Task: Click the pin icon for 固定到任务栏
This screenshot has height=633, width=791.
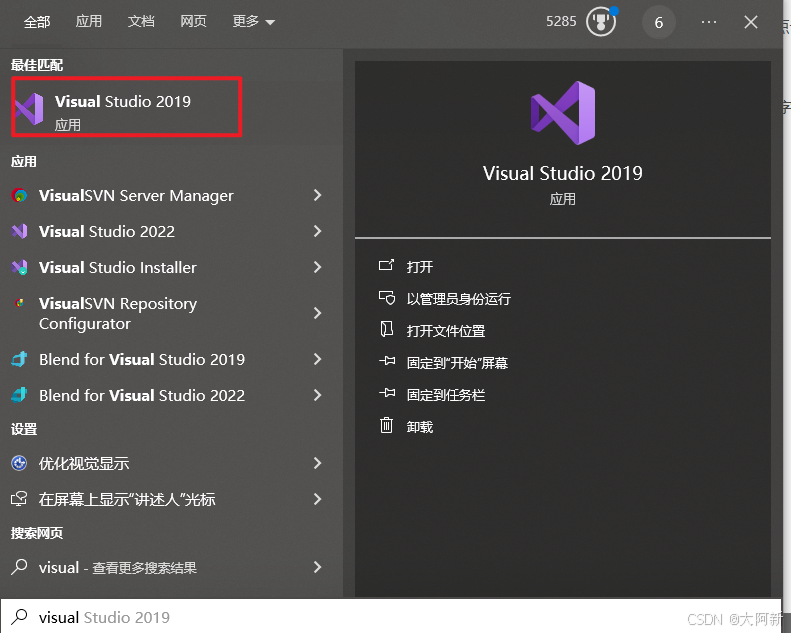Action: (387, 393)
